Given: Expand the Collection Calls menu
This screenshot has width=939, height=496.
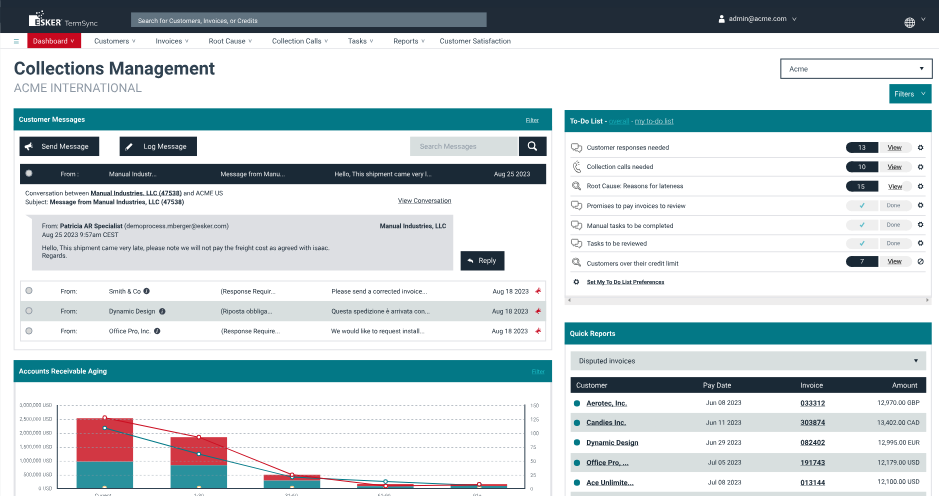Looking at the screenshot, I should 299,41.
